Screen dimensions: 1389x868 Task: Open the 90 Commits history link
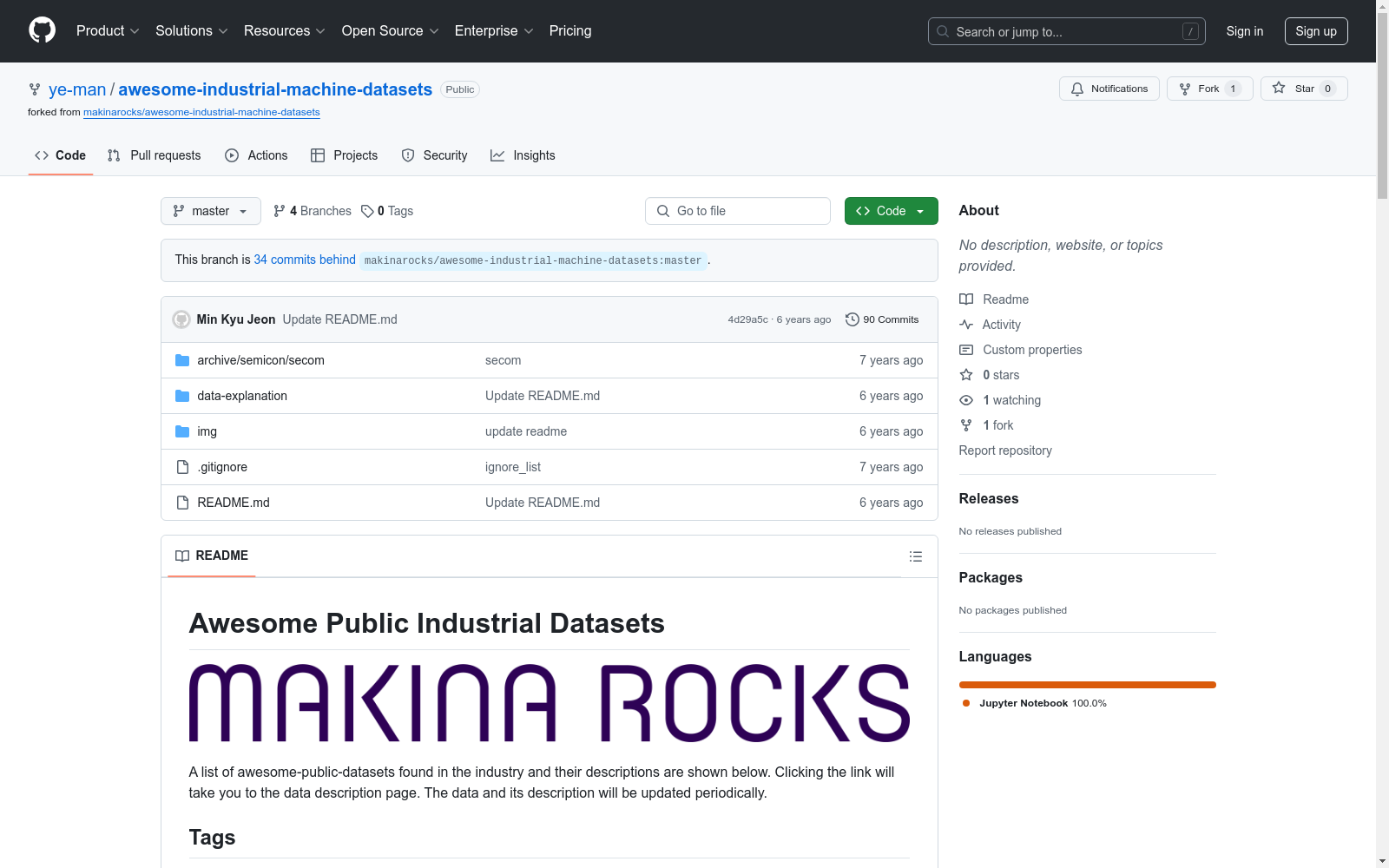point(882,319)
